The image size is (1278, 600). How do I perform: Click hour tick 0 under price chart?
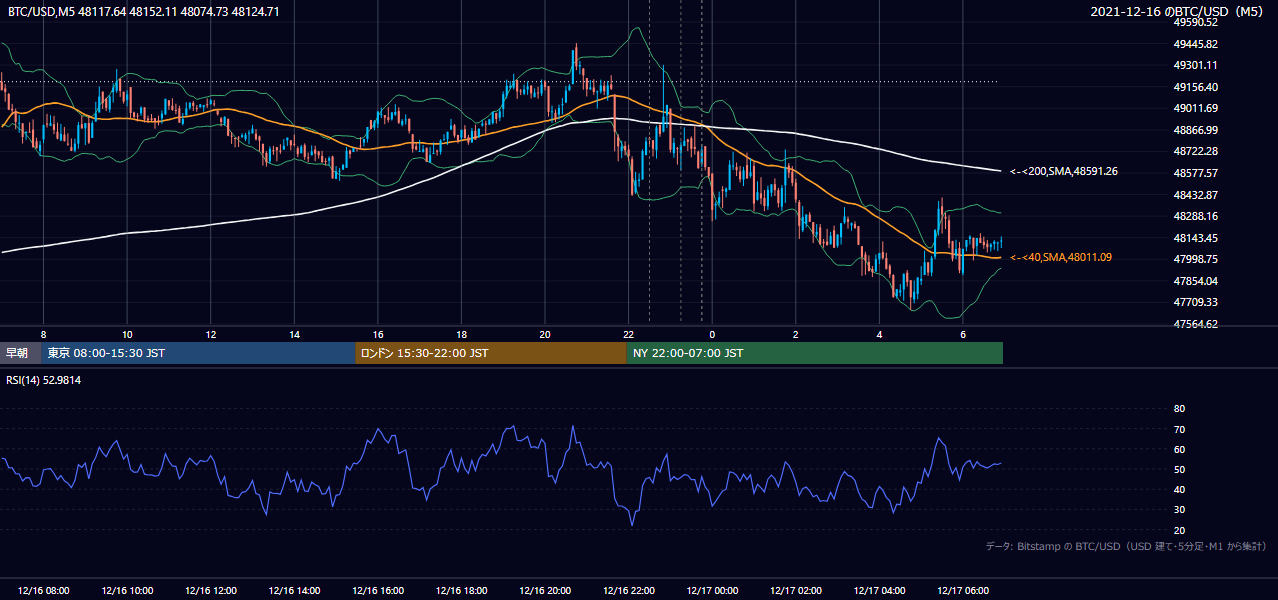712,334
